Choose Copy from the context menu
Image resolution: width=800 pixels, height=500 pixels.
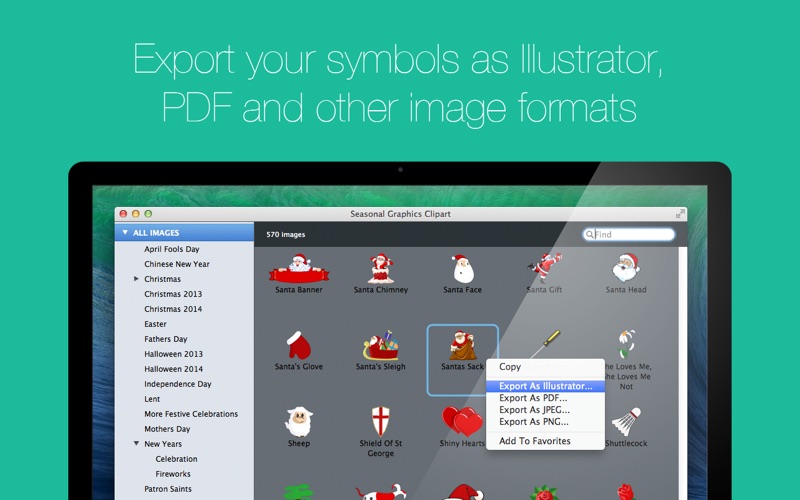(545, 367)
